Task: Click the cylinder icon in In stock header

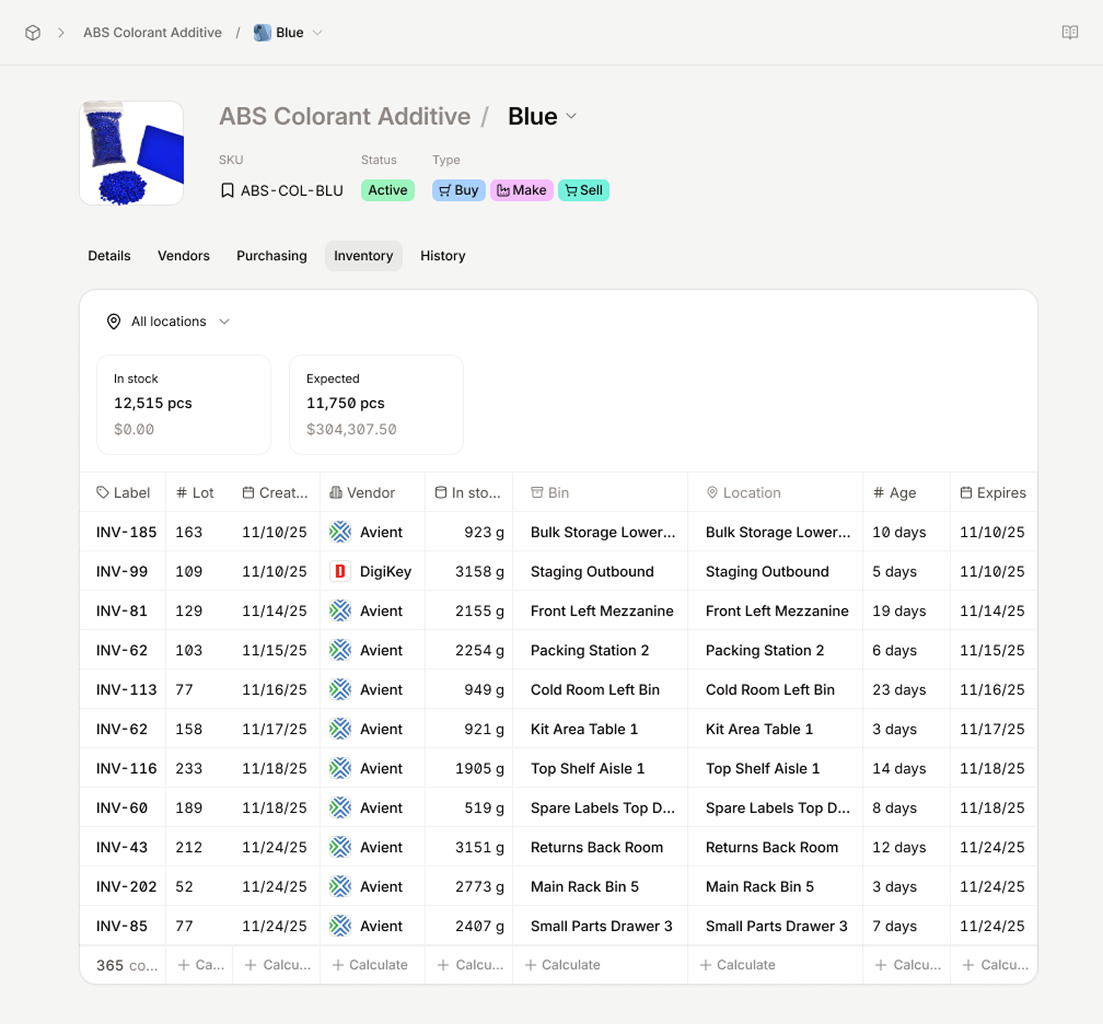Action: (440, 493)
